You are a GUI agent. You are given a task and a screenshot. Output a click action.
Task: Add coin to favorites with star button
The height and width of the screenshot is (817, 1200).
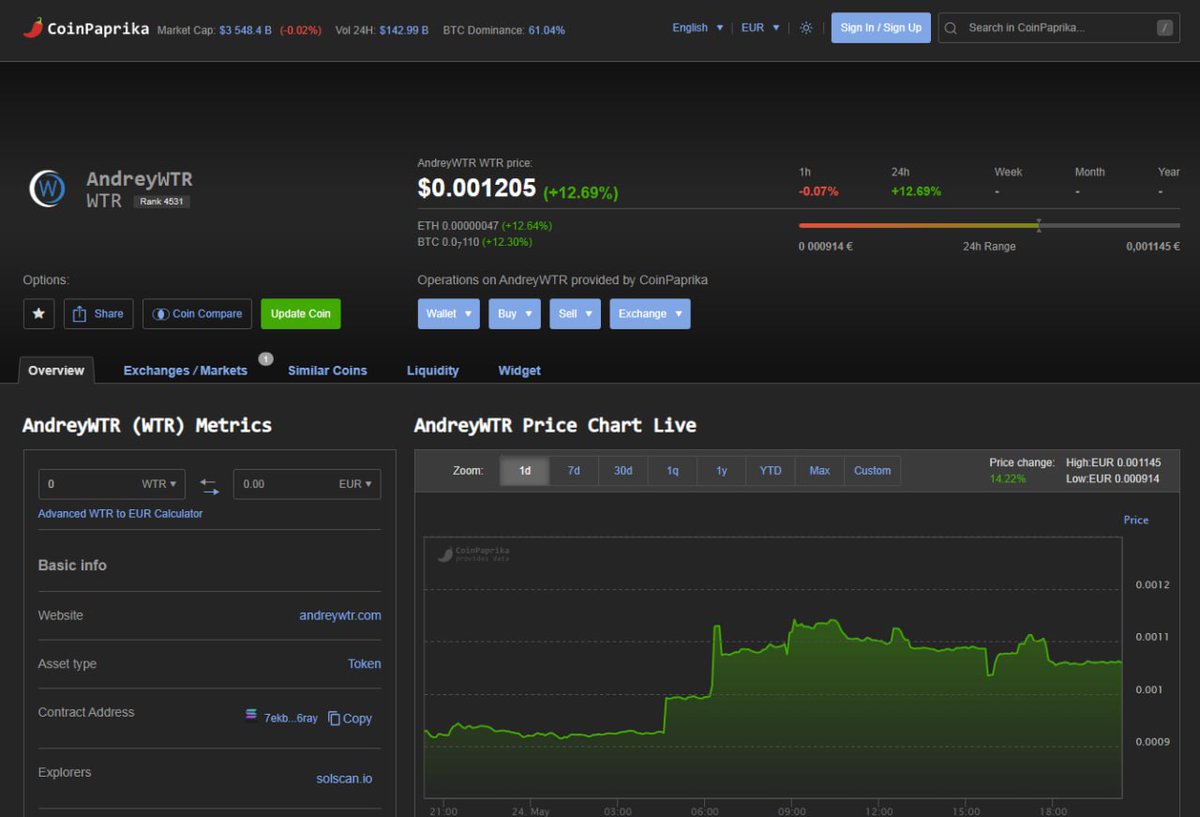[39, 314]
